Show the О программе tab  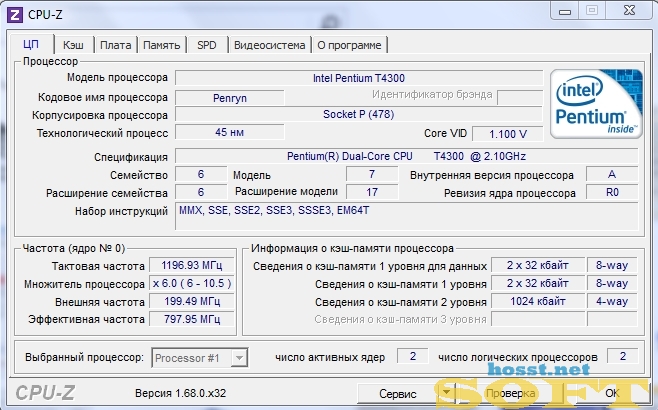(349, 45)
